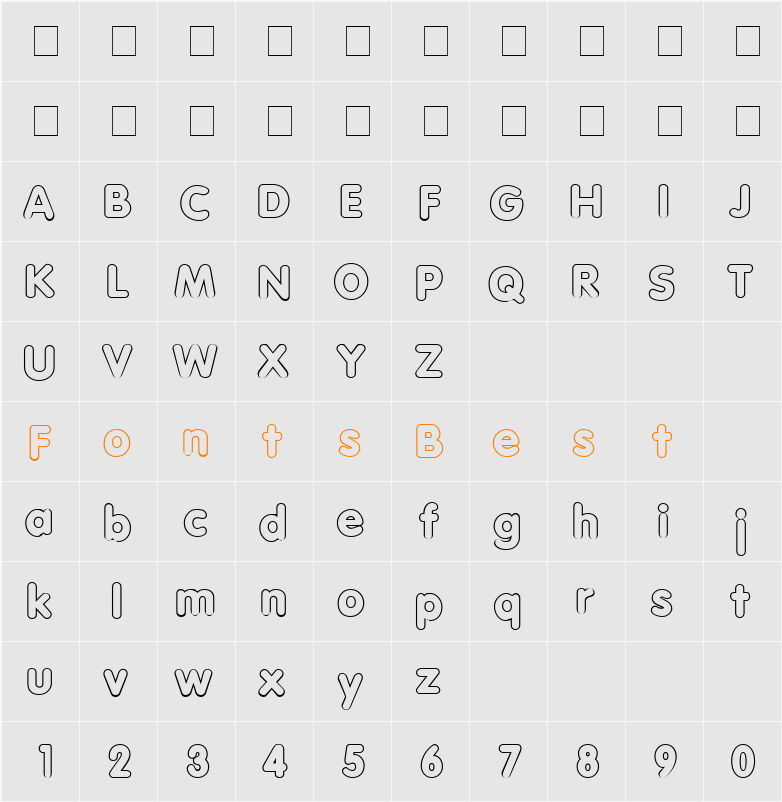Select the uppercase W glyph
782x802 pixels.
(x=195, y=361)
